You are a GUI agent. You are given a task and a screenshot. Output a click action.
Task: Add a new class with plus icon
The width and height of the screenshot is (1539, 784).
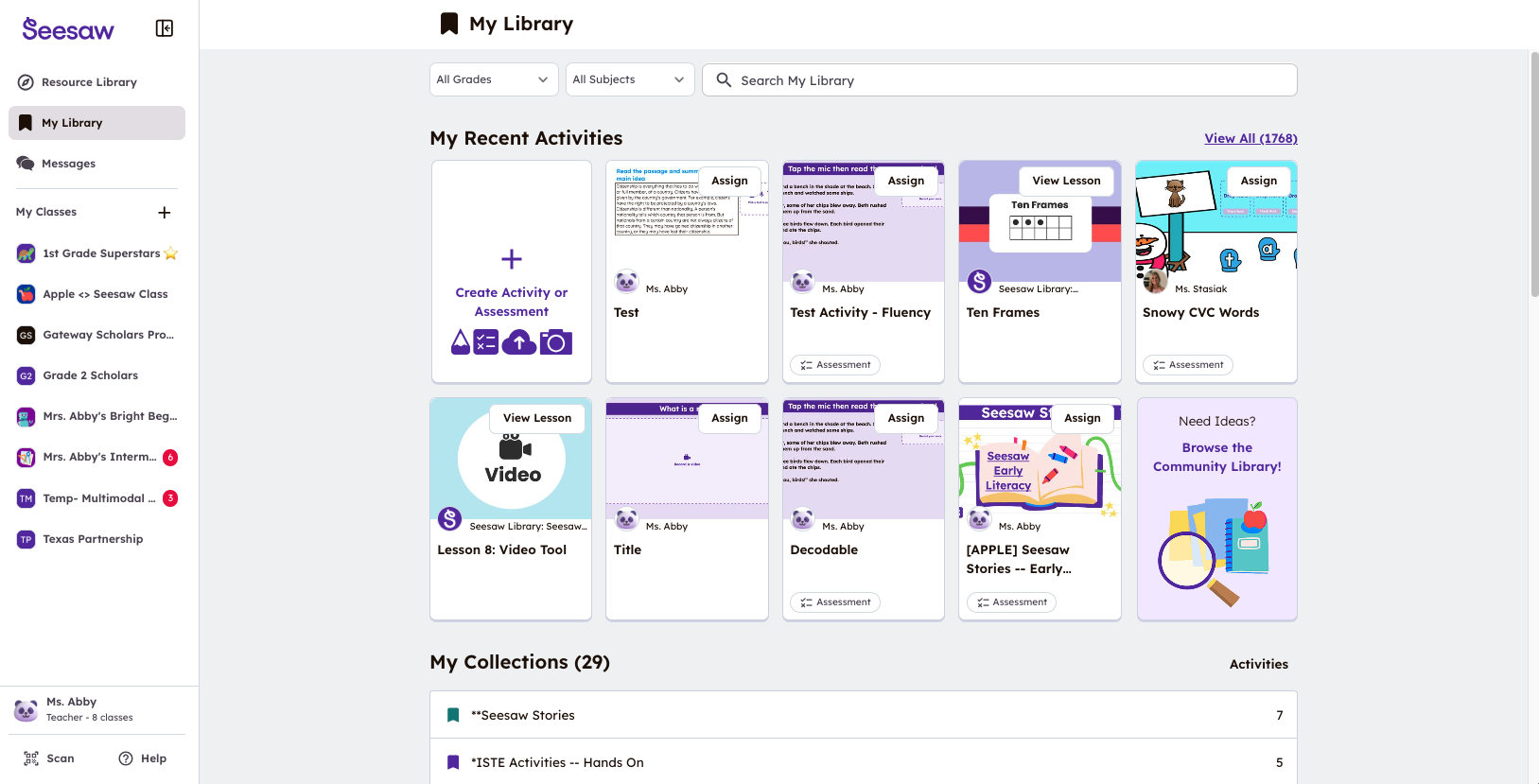pos(165,213)
